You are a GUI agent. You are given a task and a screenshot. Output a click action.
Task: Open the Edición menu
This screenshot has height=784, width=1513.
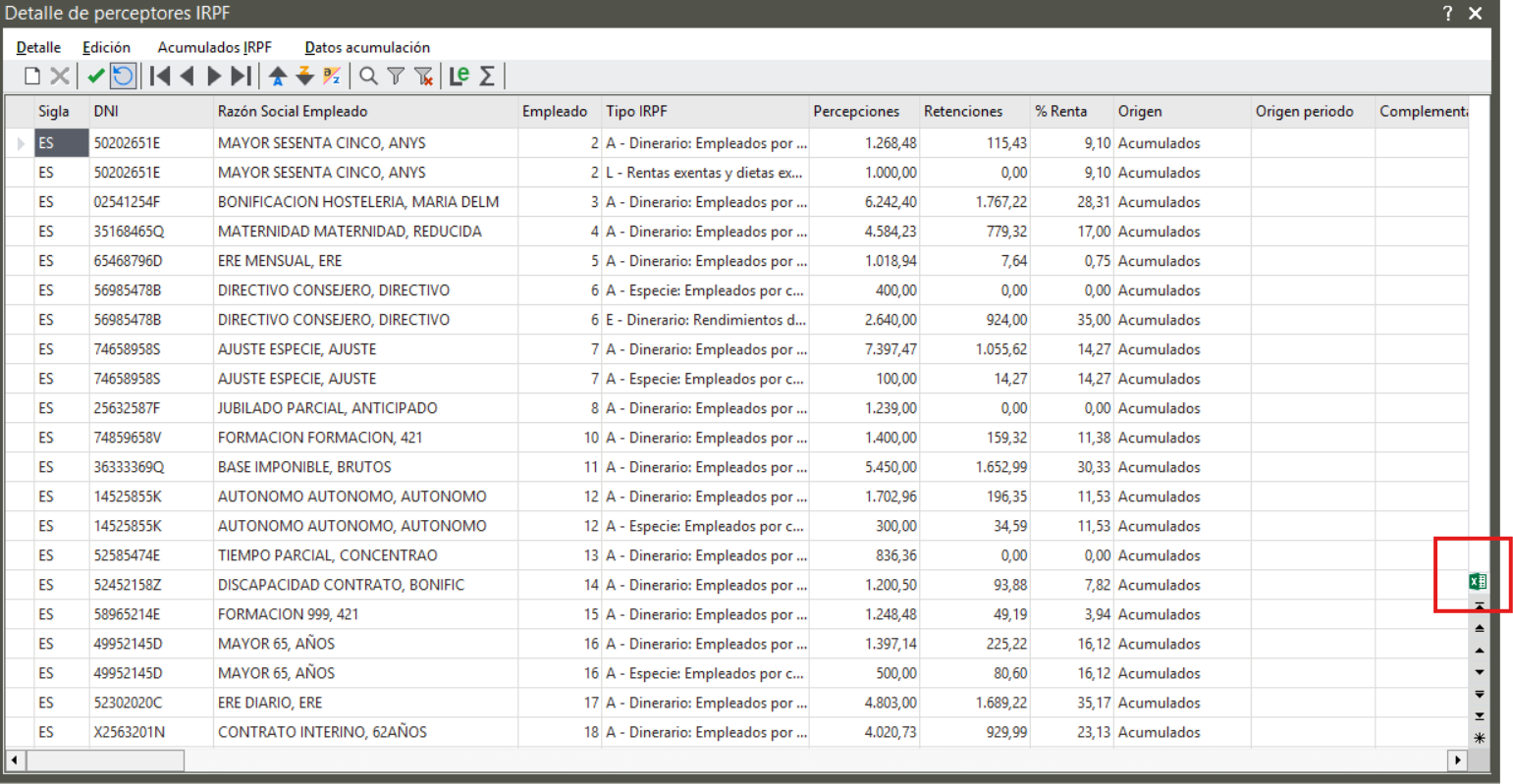106,47
